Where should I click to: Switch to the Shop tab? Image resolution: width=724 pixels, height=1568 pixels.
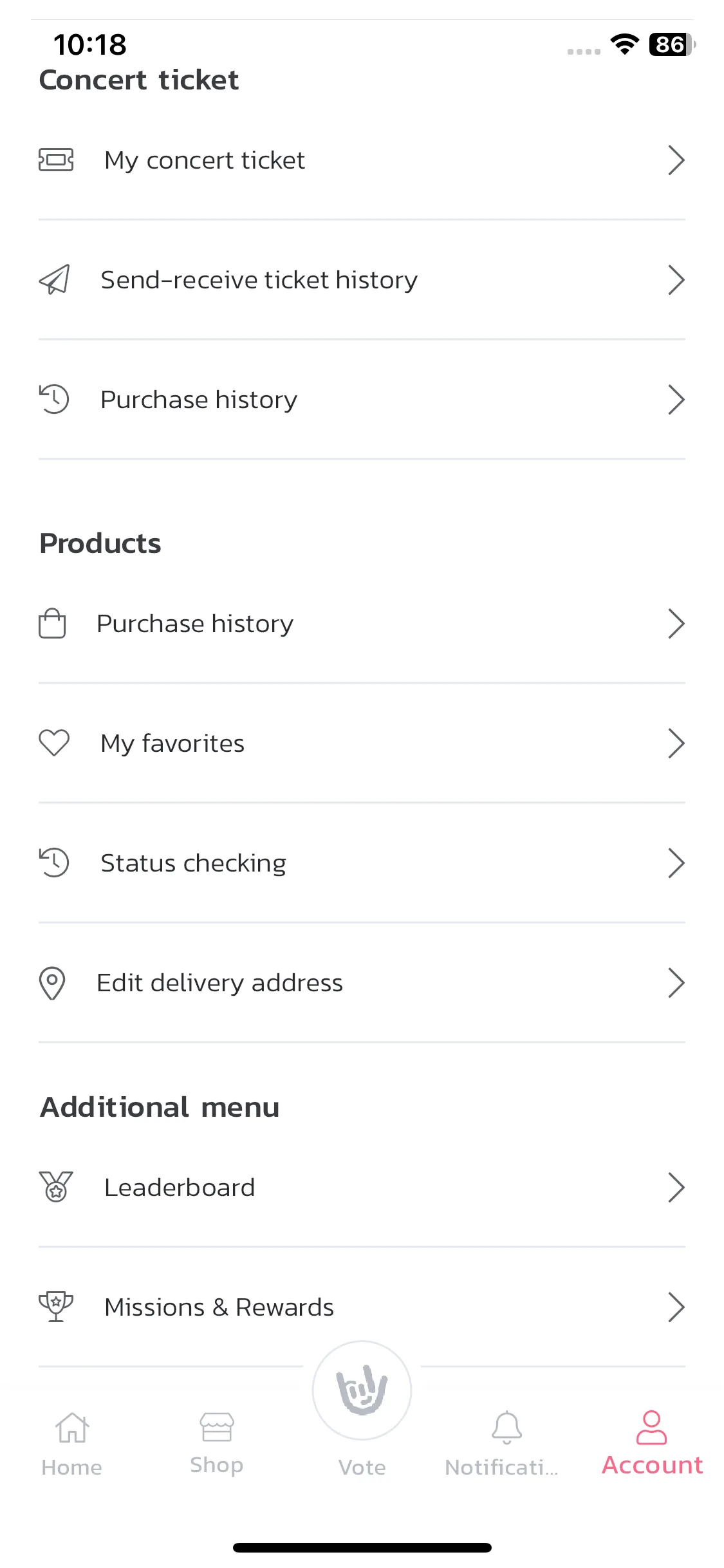coord(217,1444)
